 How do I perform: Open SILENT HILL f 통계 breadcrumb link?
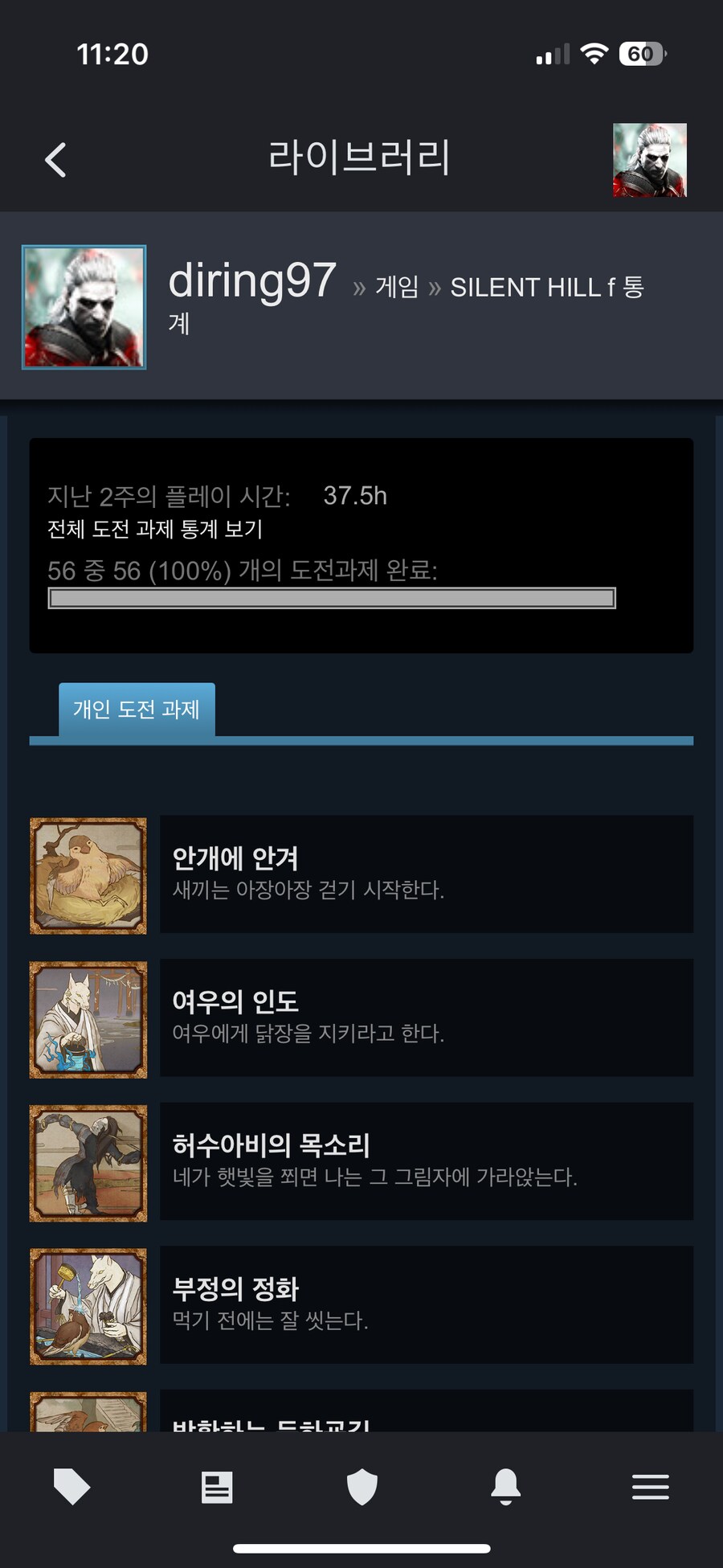point(406,304)
